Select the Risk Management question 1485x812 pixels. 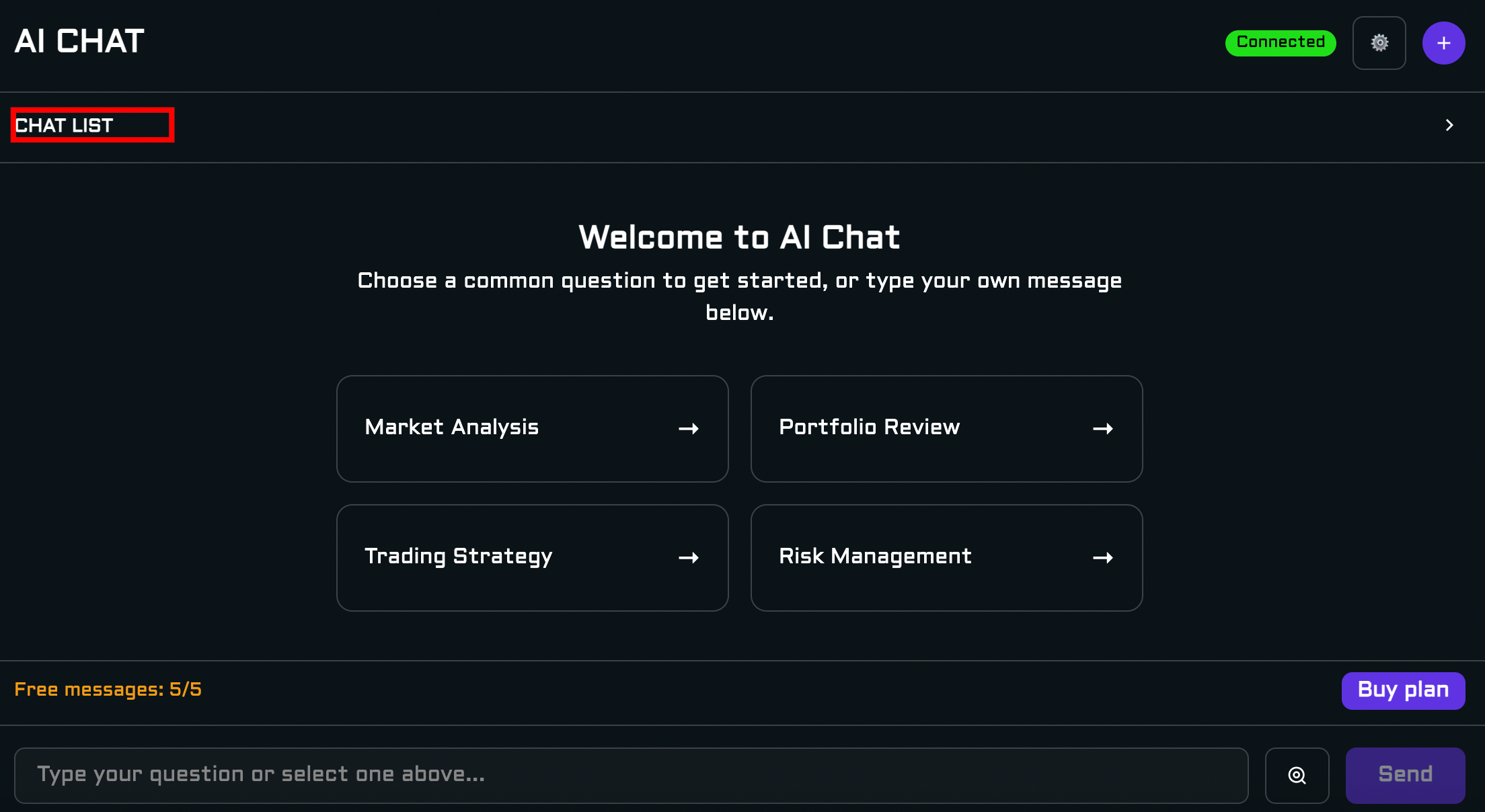click(875, 557)
